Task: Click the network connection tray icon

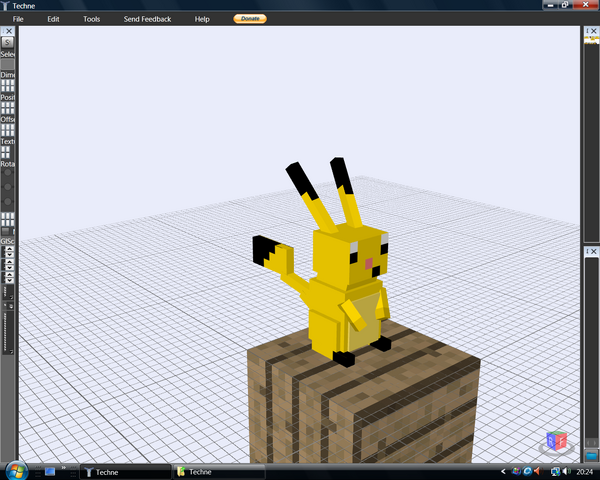Action: [555, 472]
